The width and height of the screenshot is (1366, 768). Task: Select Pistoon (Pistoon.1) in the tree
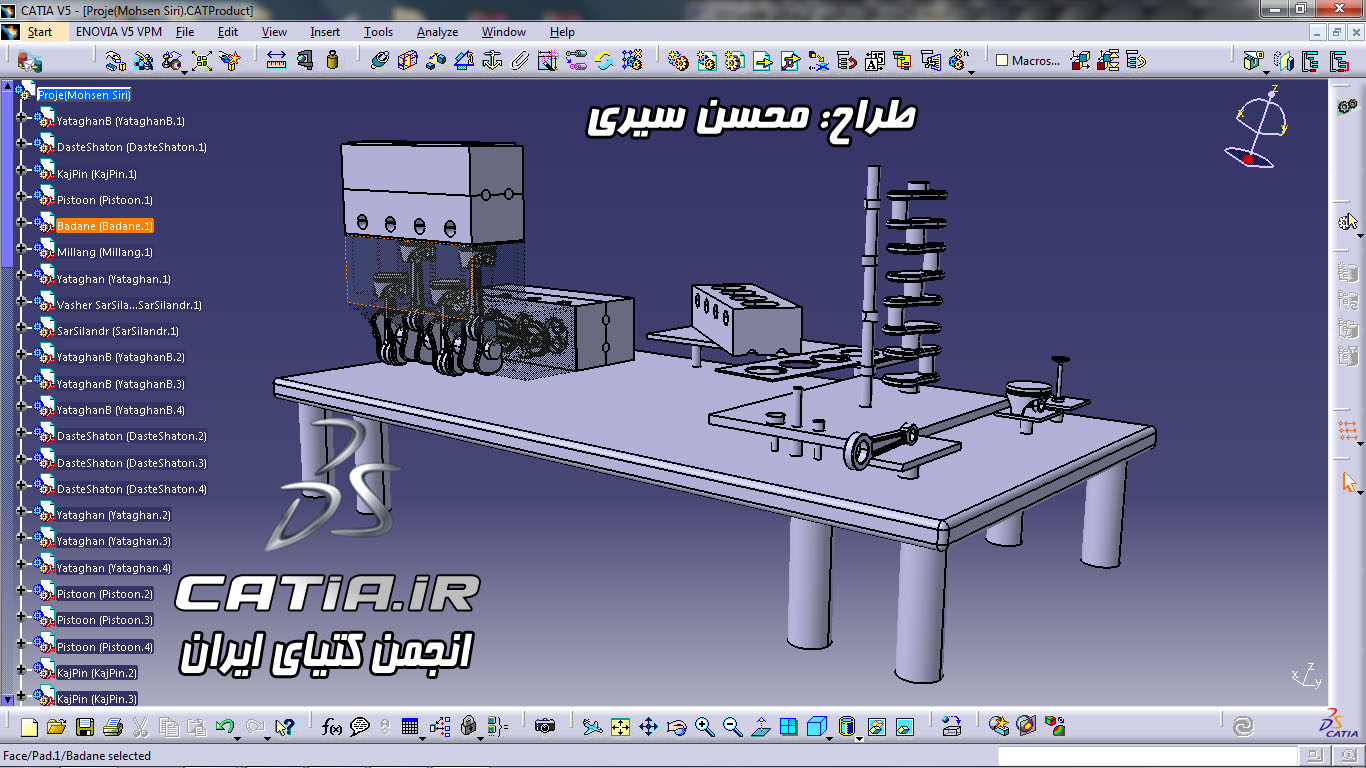[105, 200]
